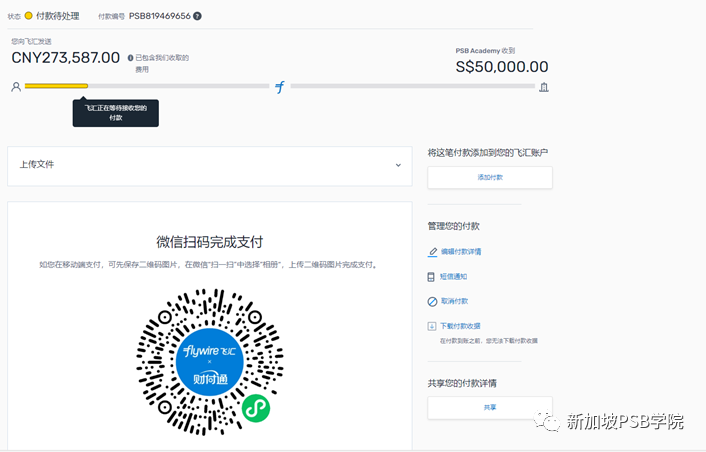
Task: Click the Flywire logo in progress tracker
Action: click(x=280, y=87)
